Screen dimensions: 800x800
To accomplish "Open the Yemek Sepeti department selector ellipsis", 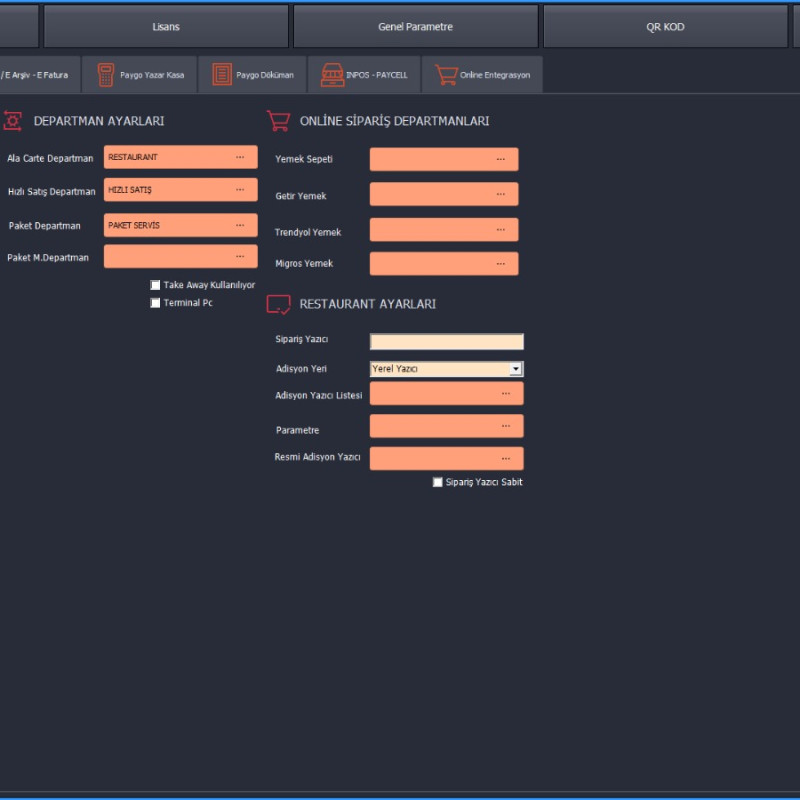I will click(500, 159).
